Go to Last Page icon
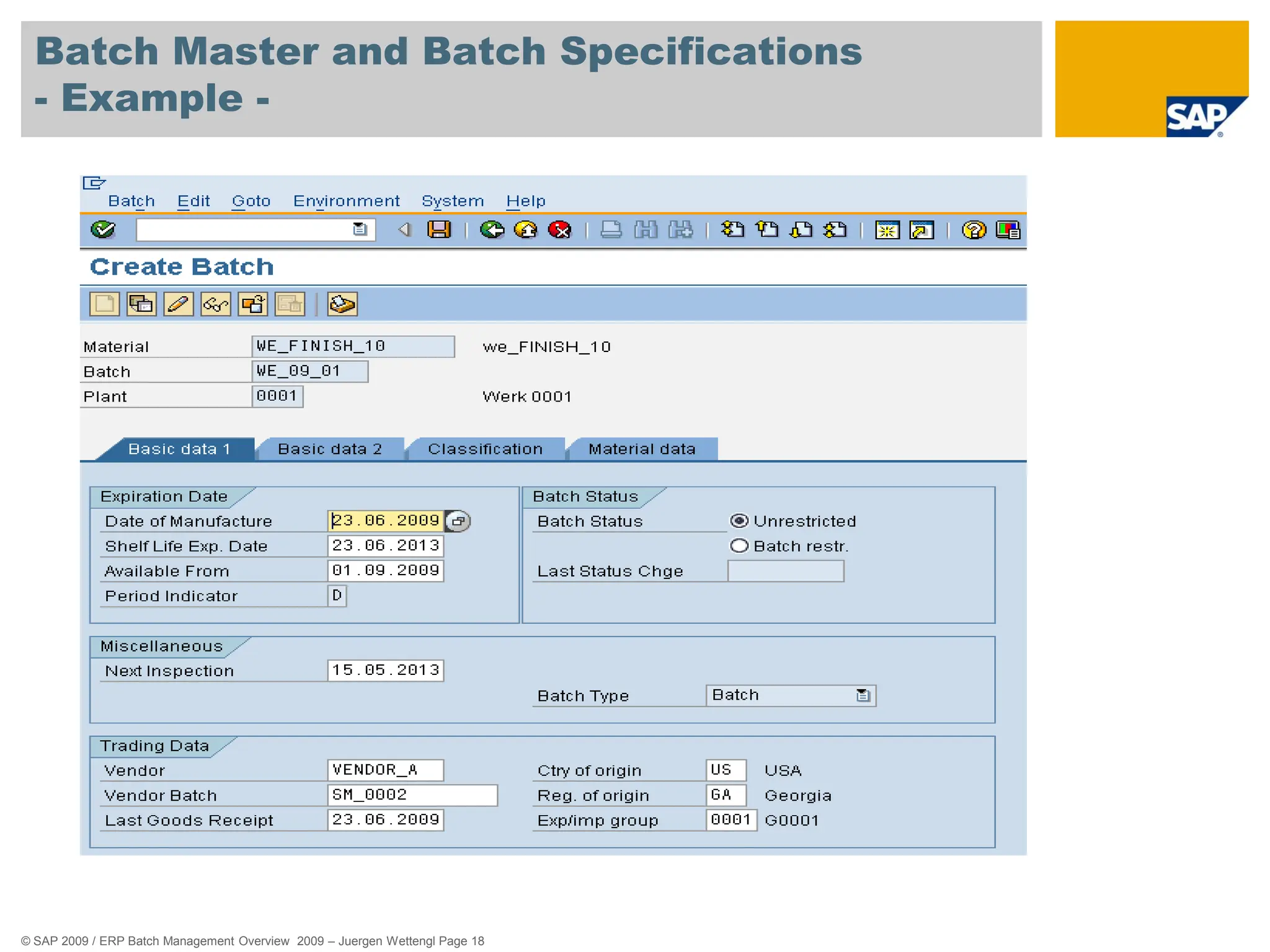 (x=835, y=230)
